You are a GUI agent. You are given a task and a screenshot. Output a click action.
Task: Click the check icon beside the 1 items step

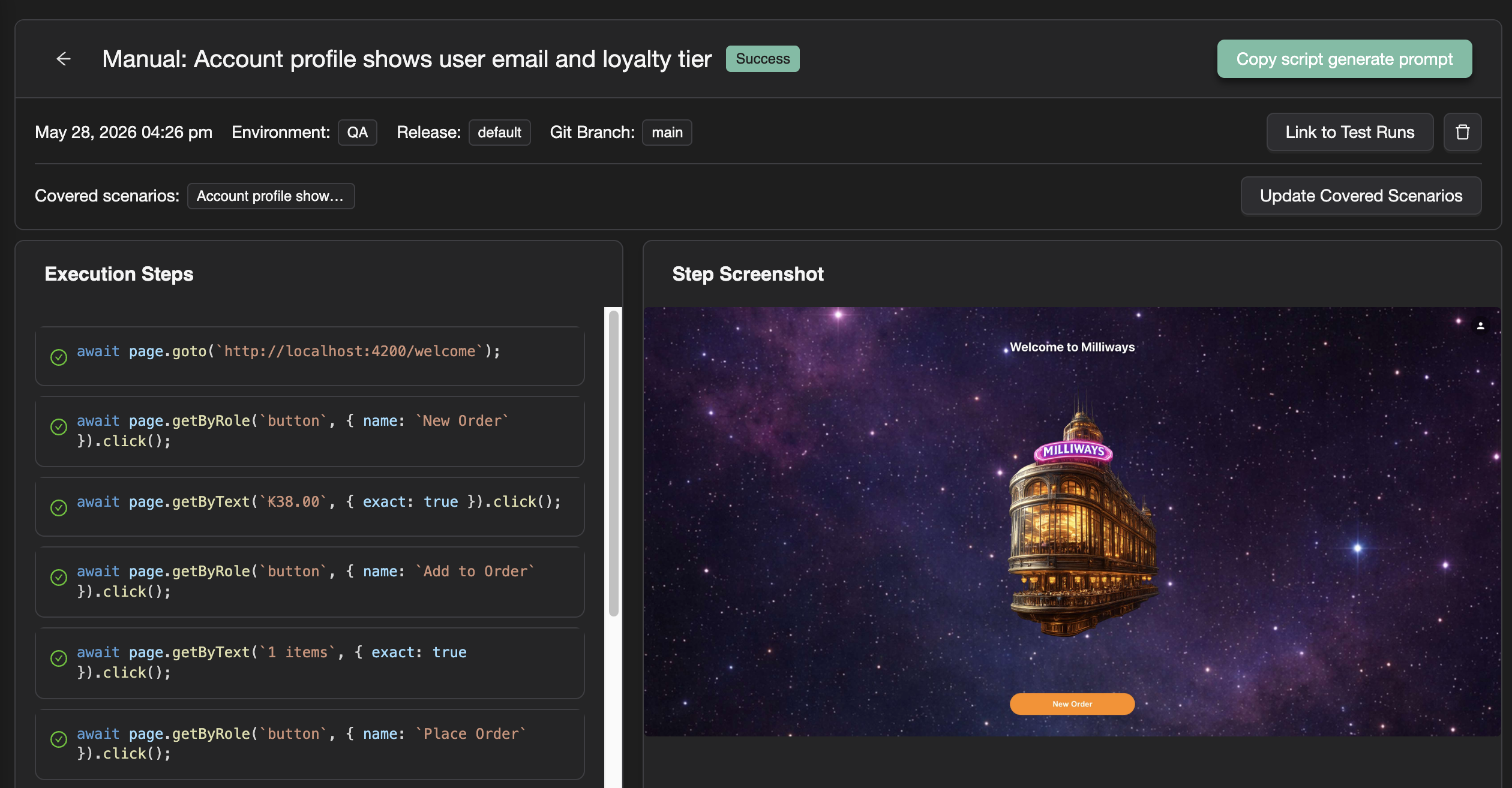(x=59, y=658)
